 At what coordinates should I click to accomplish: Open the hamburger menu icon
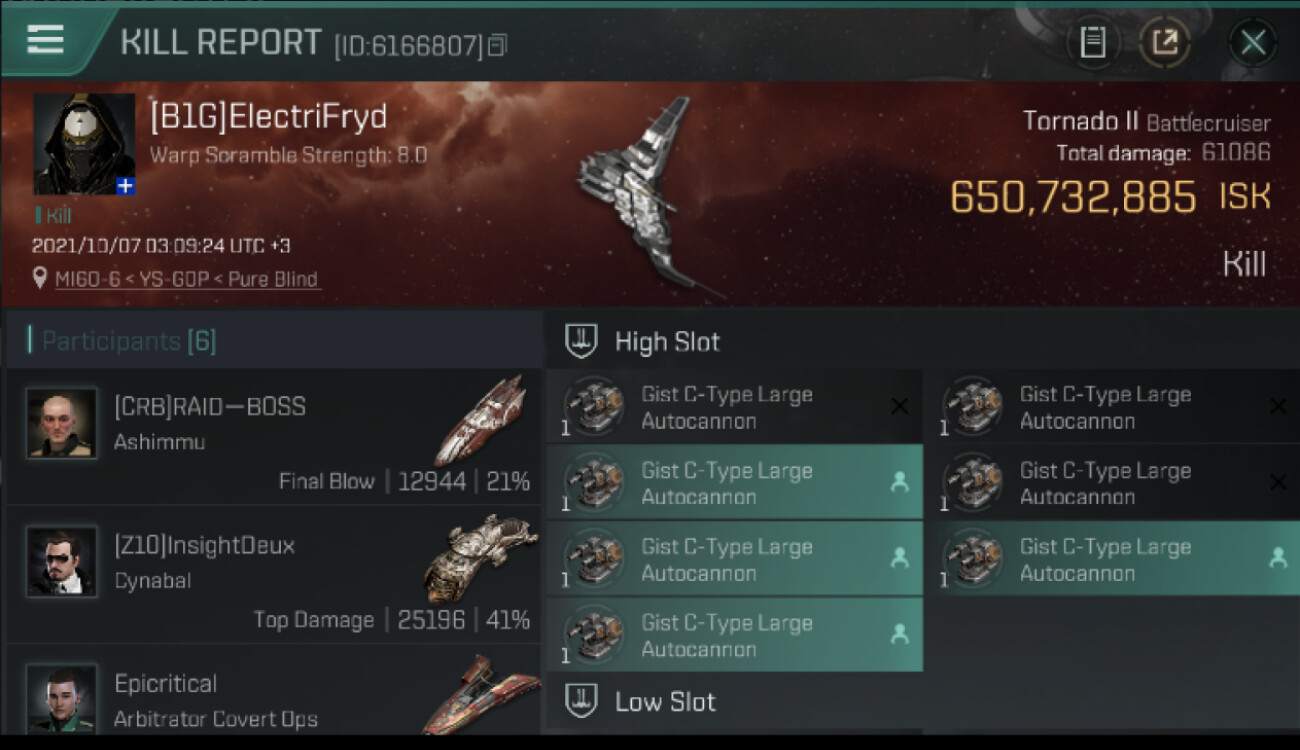pos(46,39)
